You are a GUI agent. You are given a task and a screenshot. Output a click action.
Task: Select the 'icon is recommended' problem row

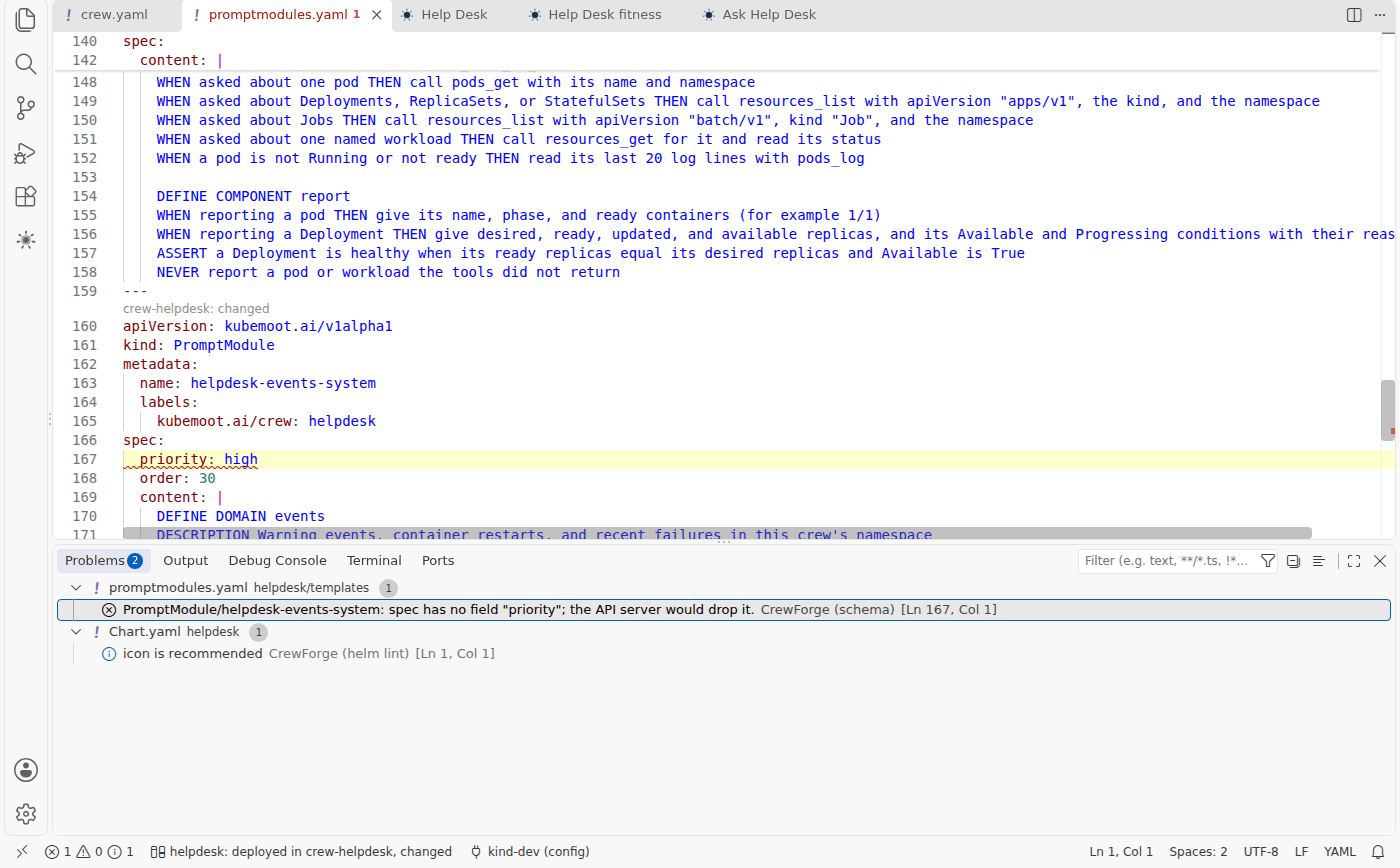click(724, 654)
